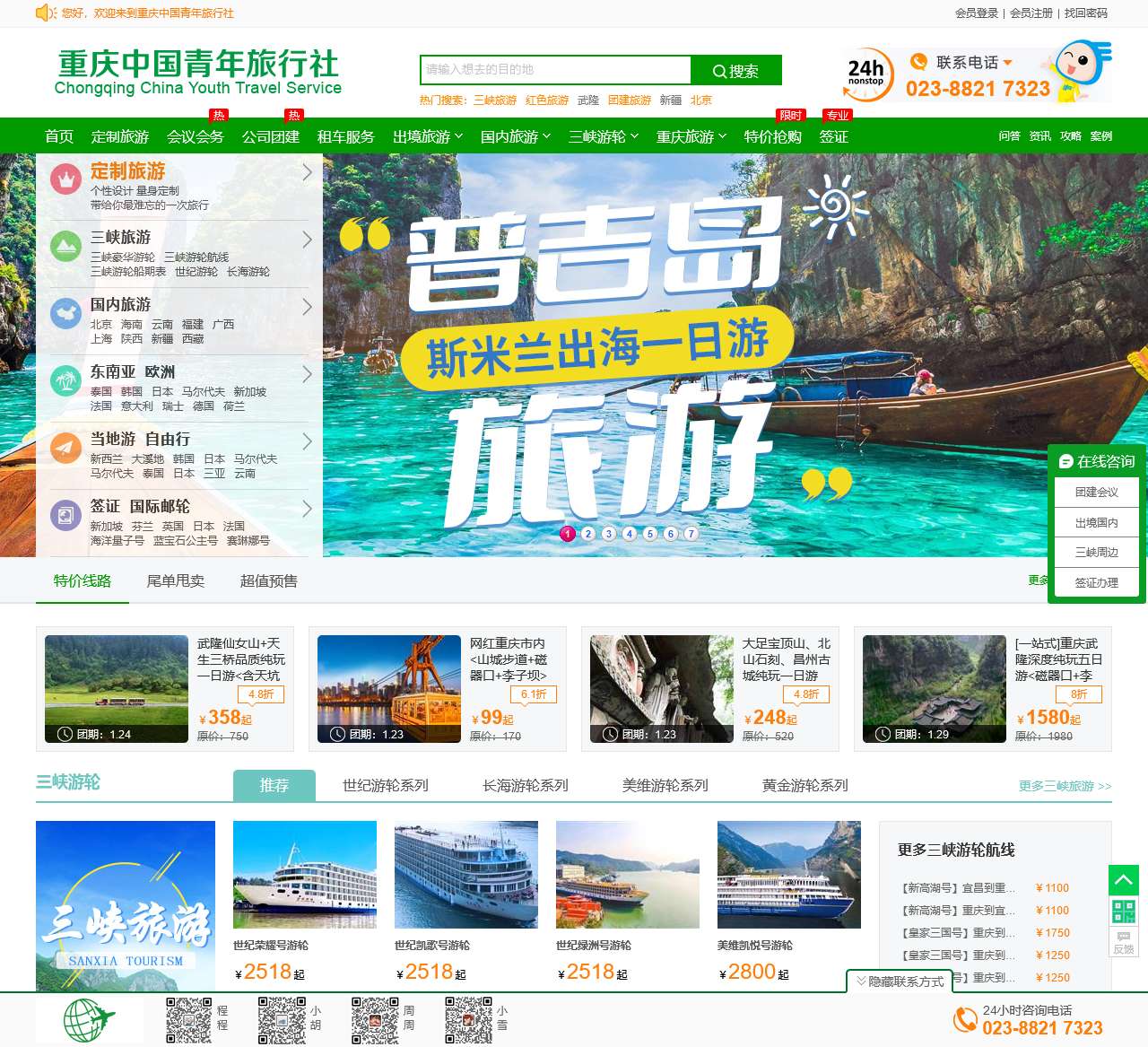Click the magnifier icon in the search button
The image size is (1148, 1047).
pos(718,70)
